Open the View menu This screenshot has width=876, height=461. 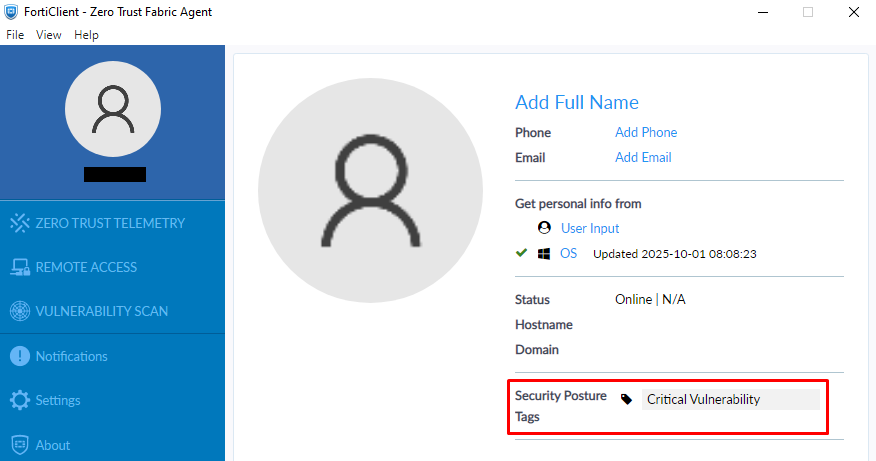click(x=49, y=35)
